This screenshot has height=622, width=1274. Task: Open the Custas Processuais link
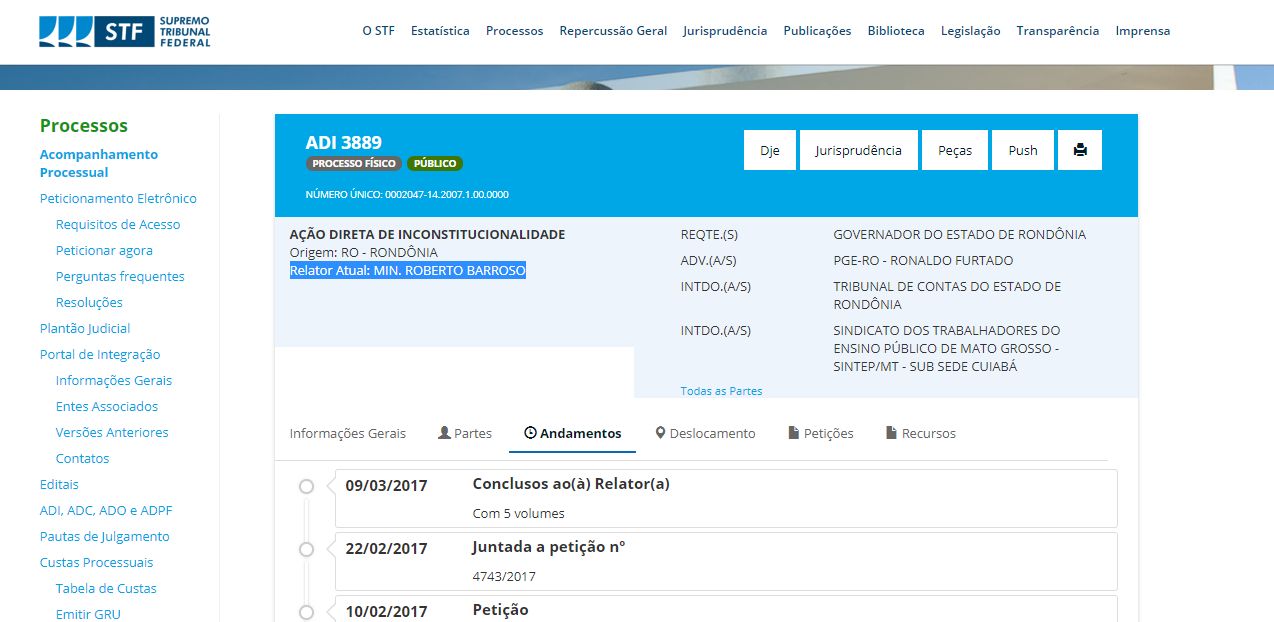click(97, 562)
